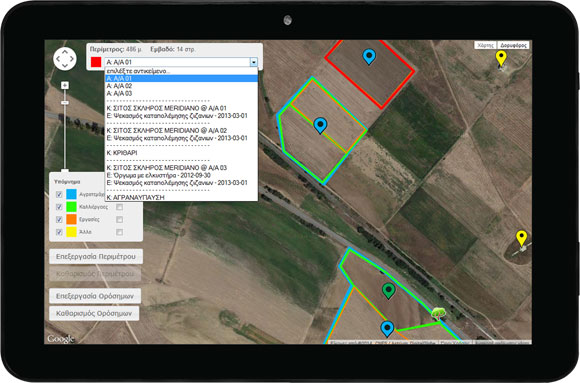580x383 pixels.
Task: Select 'E: Όργωμα με ελκυστήρα - 2012-09-30' option
Action: 181,175
